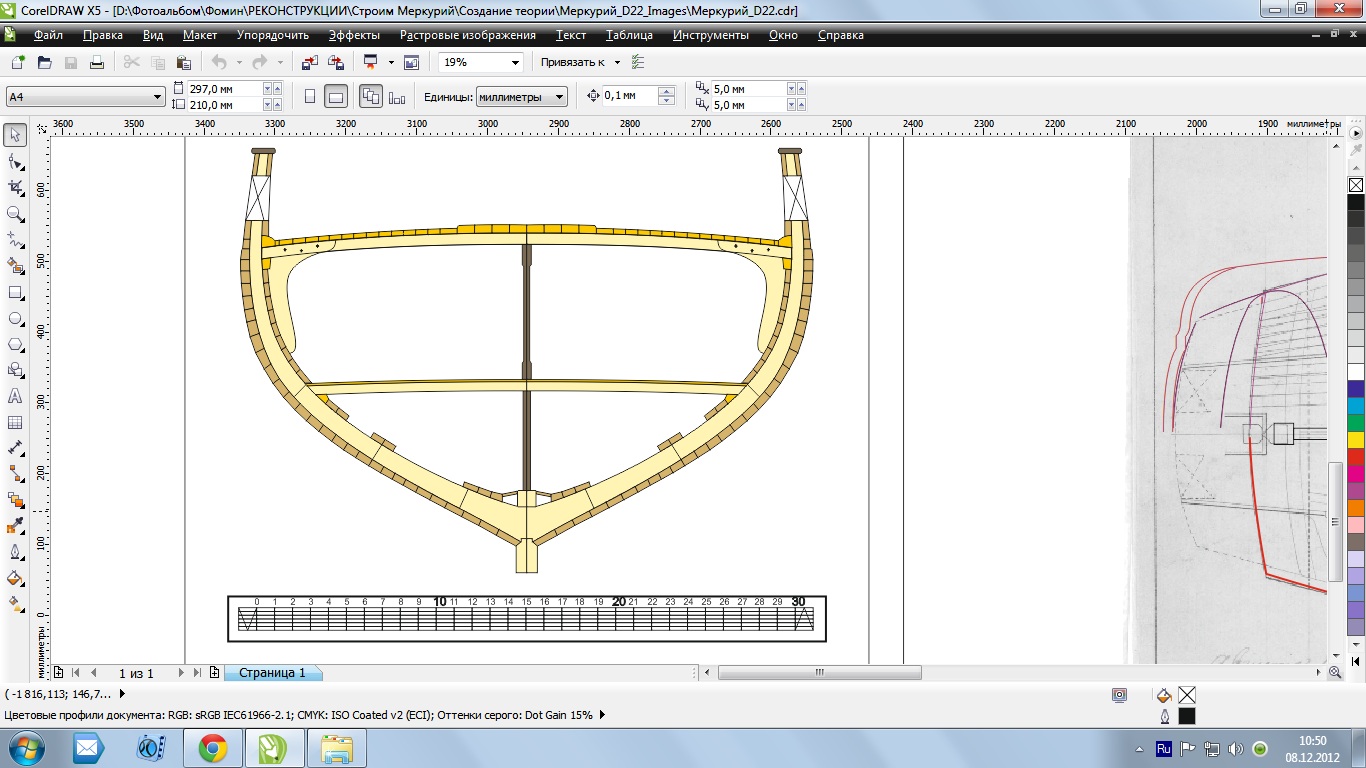The height and width of the screenshot is (768, 1366).
Task: Open the Welcome screen icon
Action: [411, 62]
